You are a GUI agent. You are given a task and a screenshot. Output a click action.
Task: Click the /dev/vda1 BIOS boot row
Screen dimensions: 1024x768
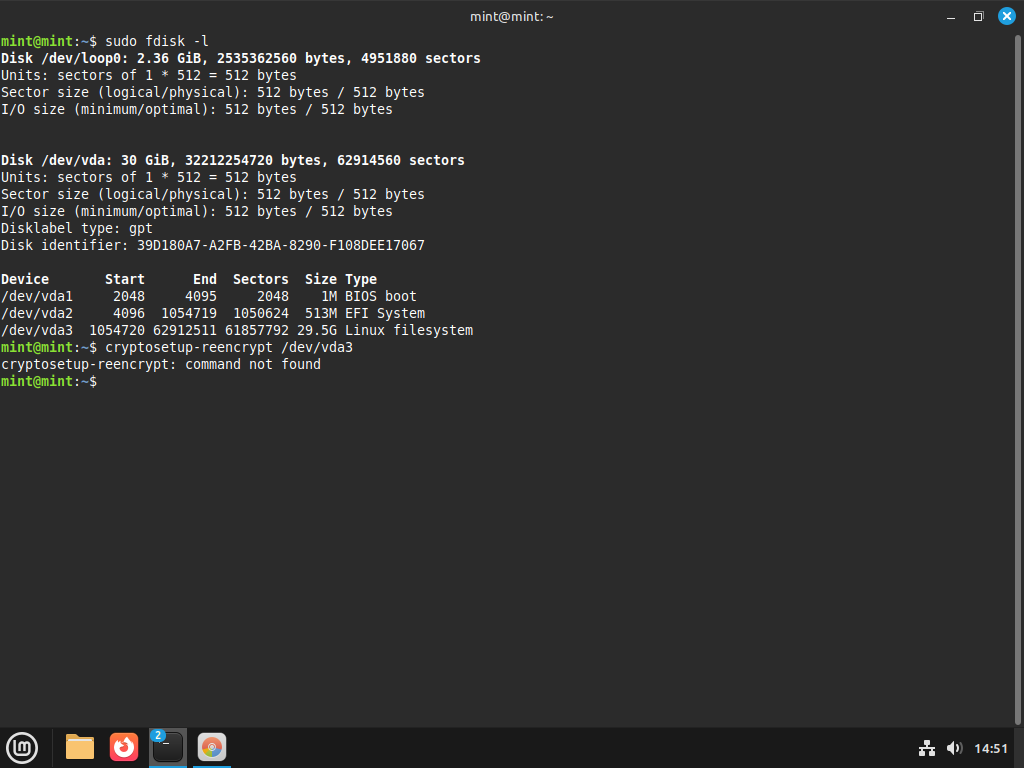[208, 296]
